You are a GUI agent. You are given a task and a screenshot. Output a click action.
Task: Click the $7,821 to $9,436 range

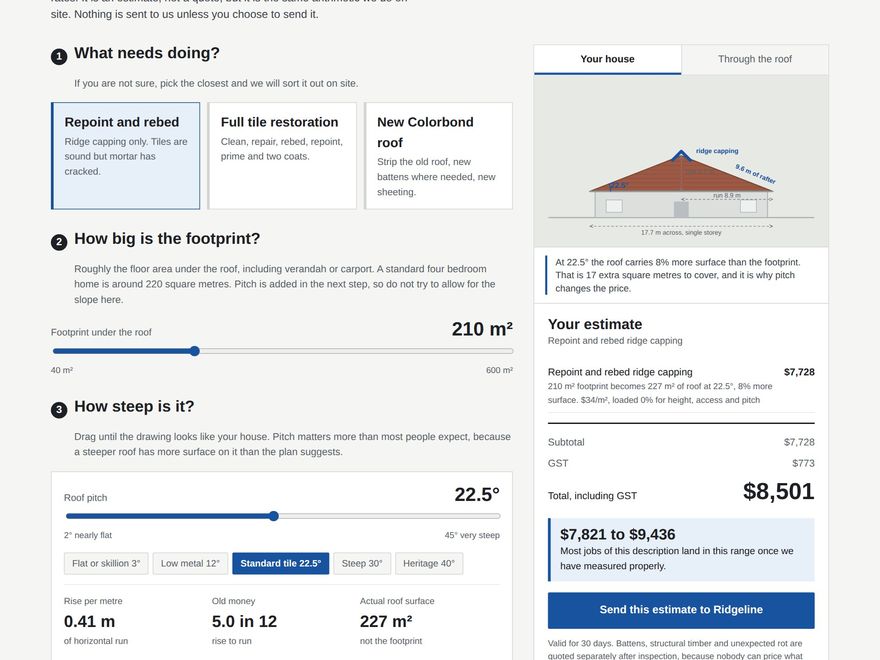[x=617, y=534]
